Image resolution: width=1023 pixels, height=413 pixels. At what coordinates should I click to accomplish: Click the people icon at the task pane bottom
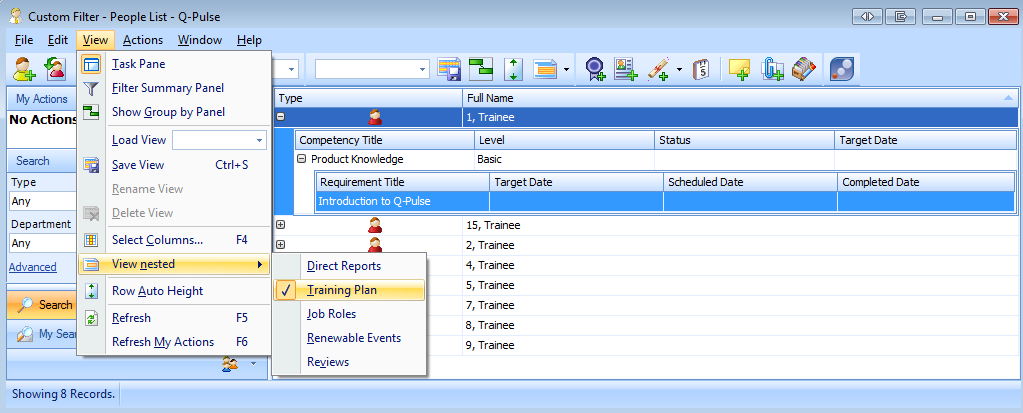pos(230,363)
